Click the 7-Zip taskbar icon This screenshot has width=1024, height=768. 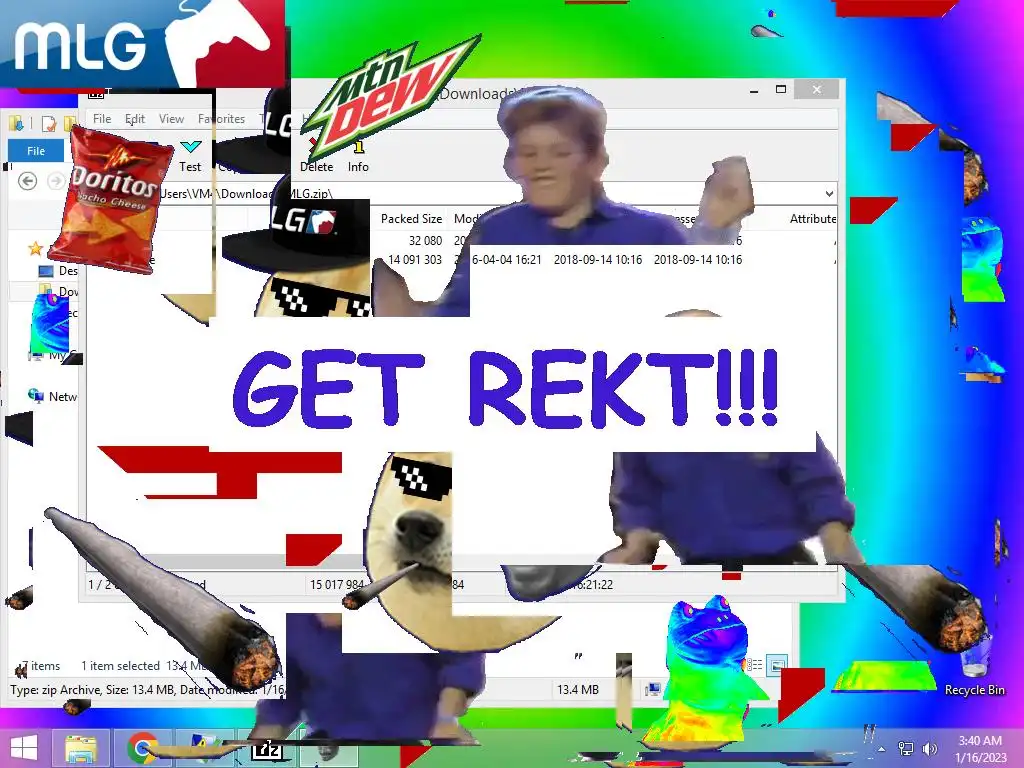[x=267, y=750]
